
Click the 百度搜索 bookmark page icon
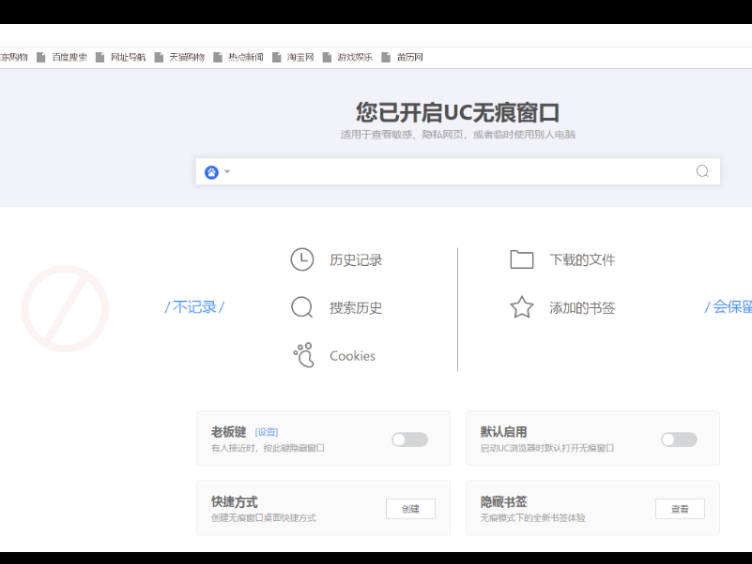41,58
